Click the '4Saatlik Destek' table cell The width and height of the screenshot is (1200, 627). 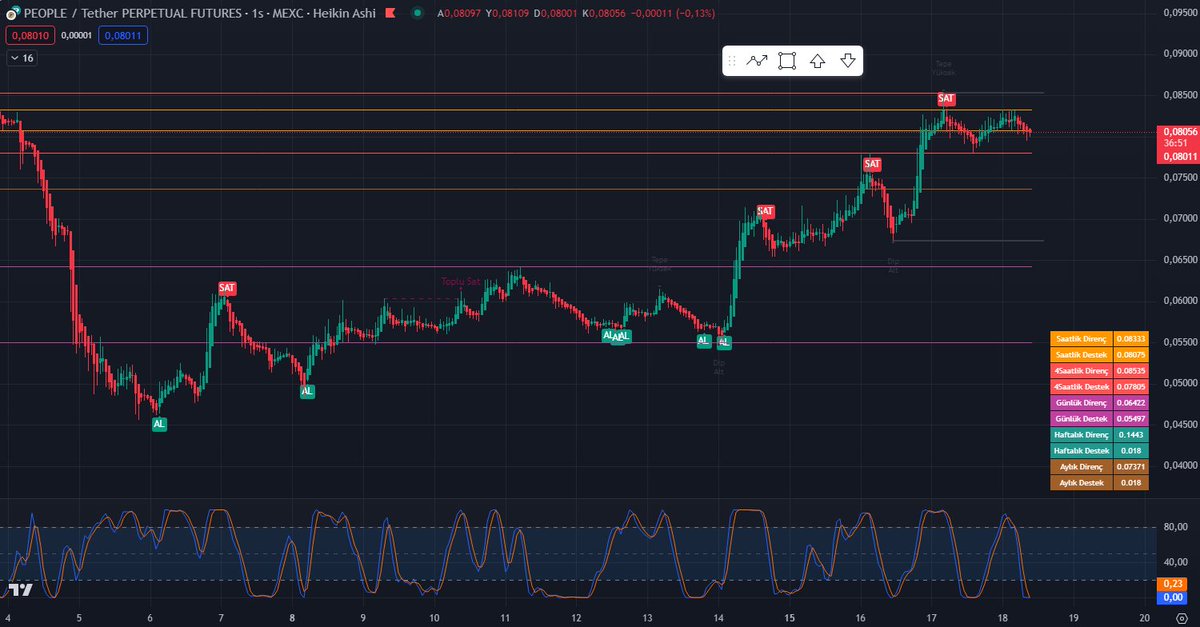pos(1081,386)
